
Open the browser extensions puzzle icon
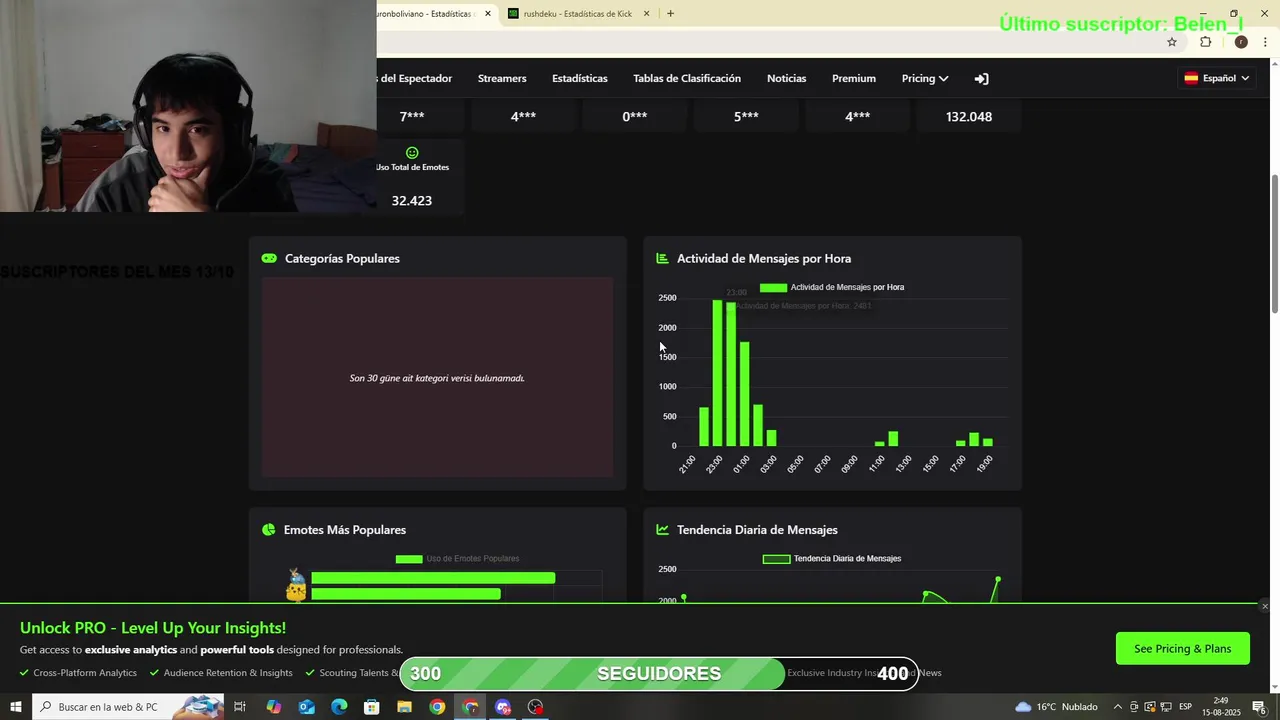[1205, 42]
